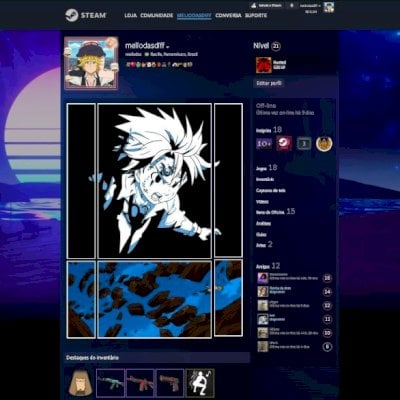
Task: Select the pistol inventory item
Action: click(x=170, y=383)
